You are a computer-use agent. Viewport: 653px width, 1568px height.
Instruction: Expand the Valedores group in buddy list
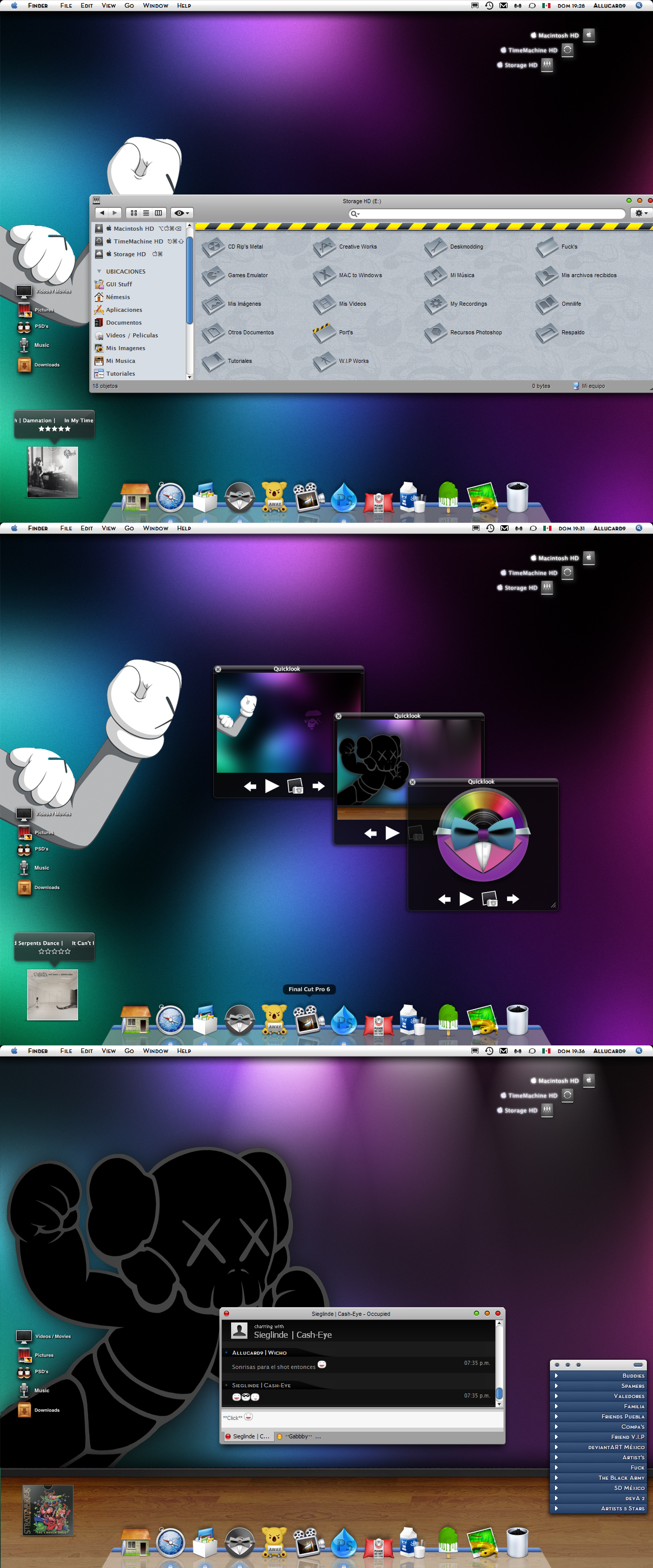click(x=556, y=1396)
